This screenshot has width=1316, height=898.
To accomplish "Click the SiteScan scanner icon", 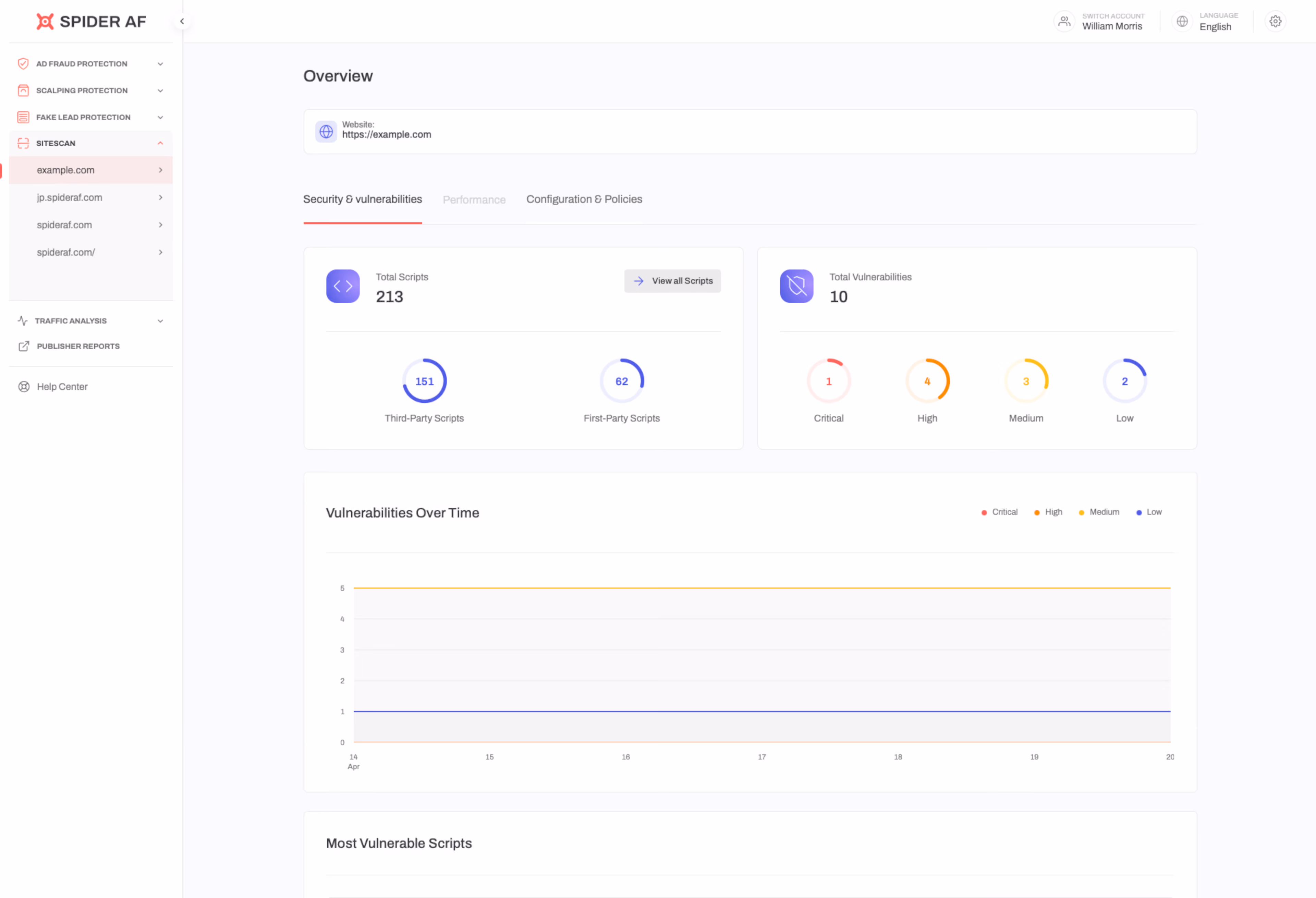I will tap(23, 143).
